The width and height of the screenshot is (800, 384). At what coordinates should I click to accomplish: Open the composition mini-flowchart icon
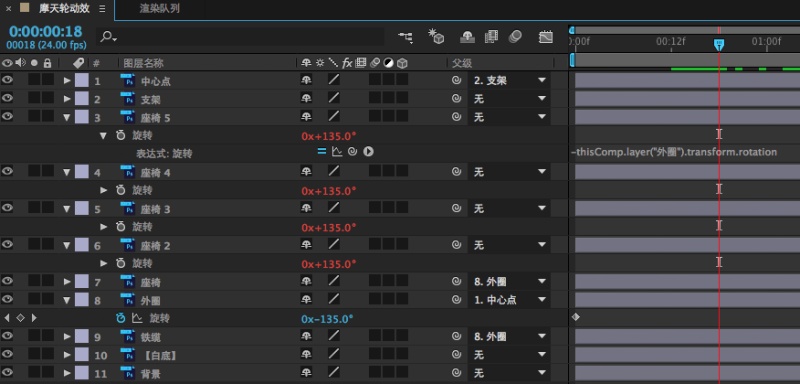point(406,37)
